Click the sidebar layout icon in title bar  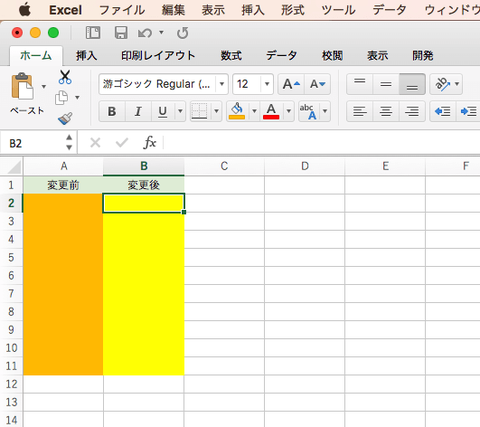pos(93,33)
